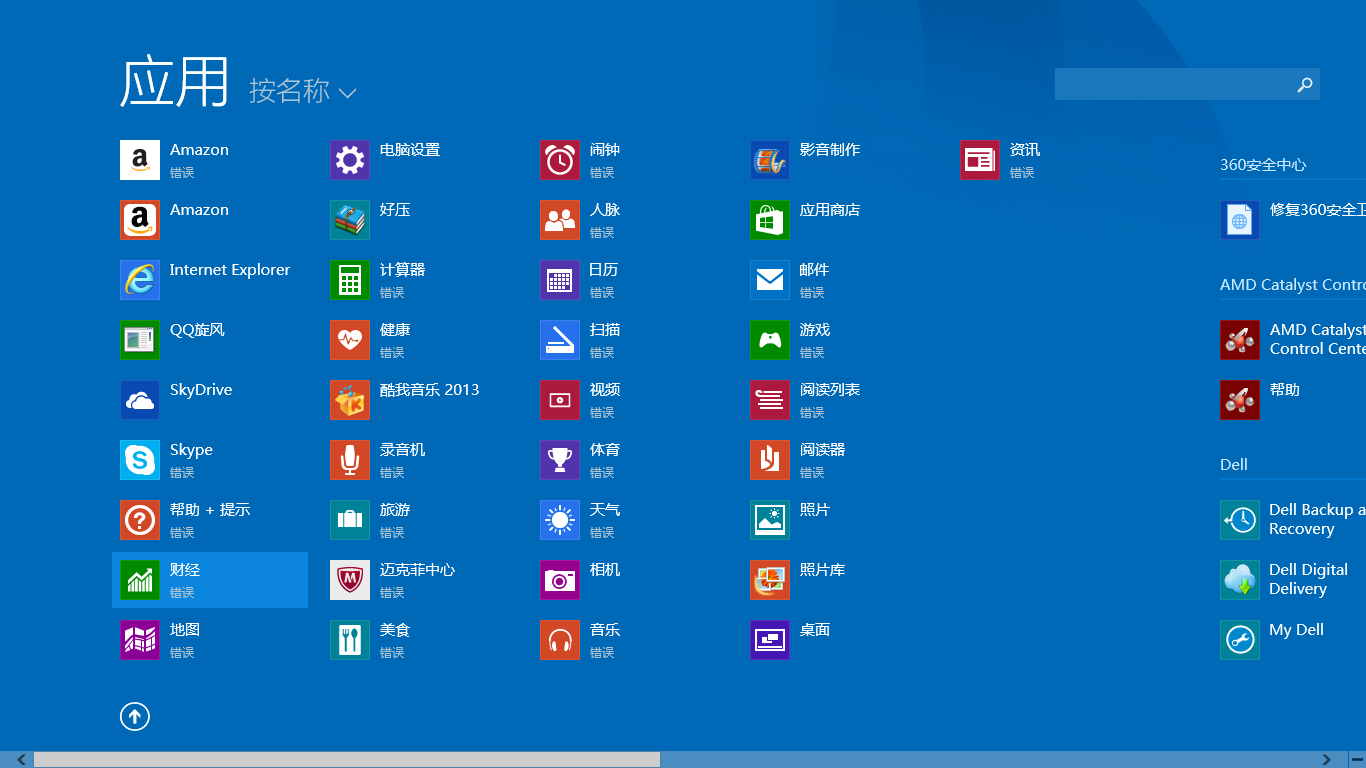Open the 邮件 envelope icon
The height and width of the screenshot is (768, 1366).
coord(770,280)
